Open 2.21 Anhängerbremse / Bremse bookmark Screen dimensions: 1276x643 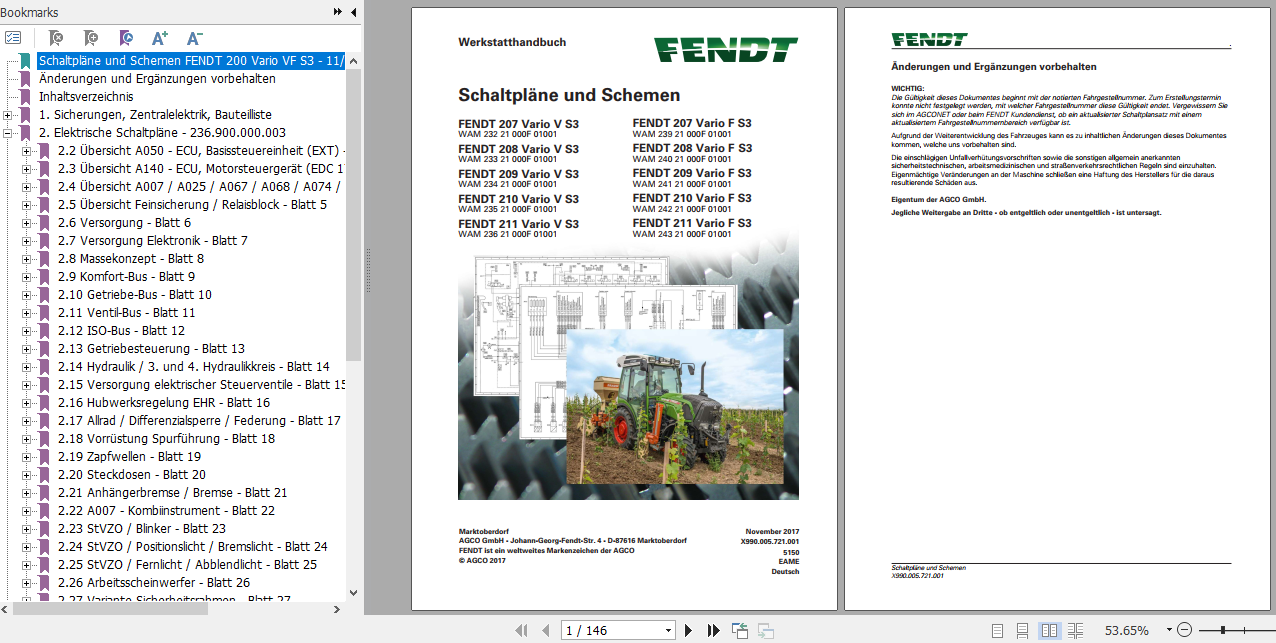coord(172,493)
